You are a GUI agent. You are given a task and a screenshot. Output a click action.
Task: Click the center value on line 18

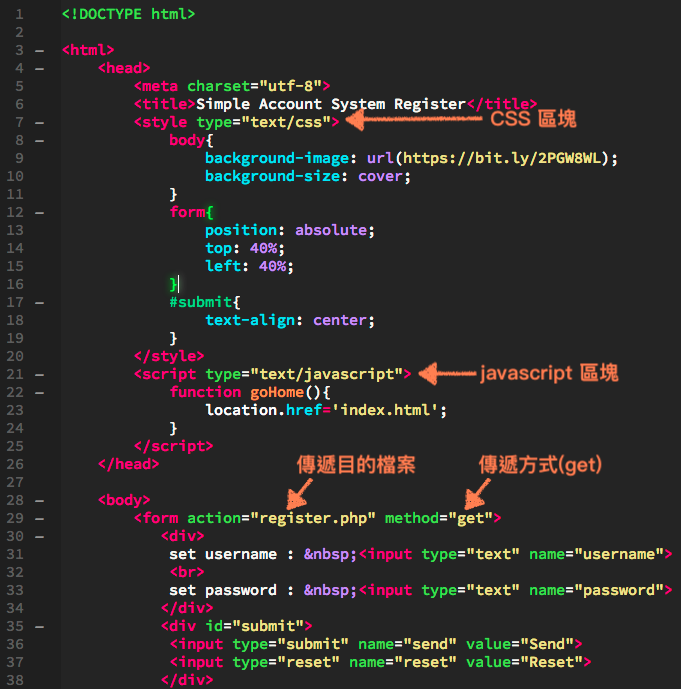(x=340, y=320)
